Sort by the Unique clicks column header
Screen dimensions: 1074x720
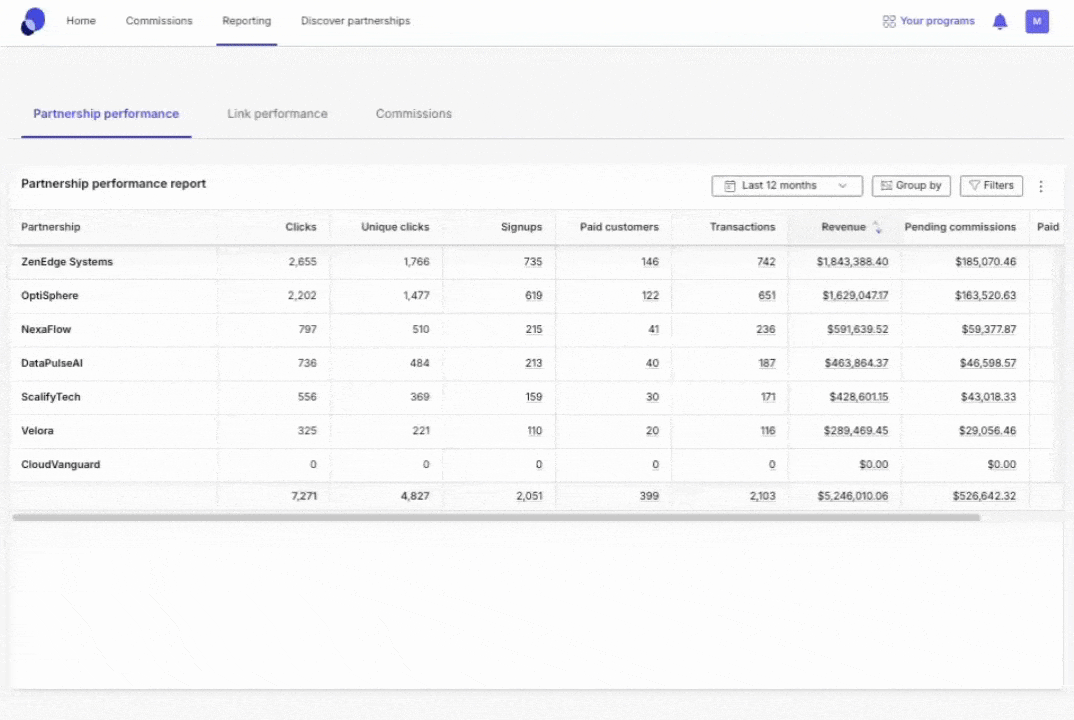395,227
